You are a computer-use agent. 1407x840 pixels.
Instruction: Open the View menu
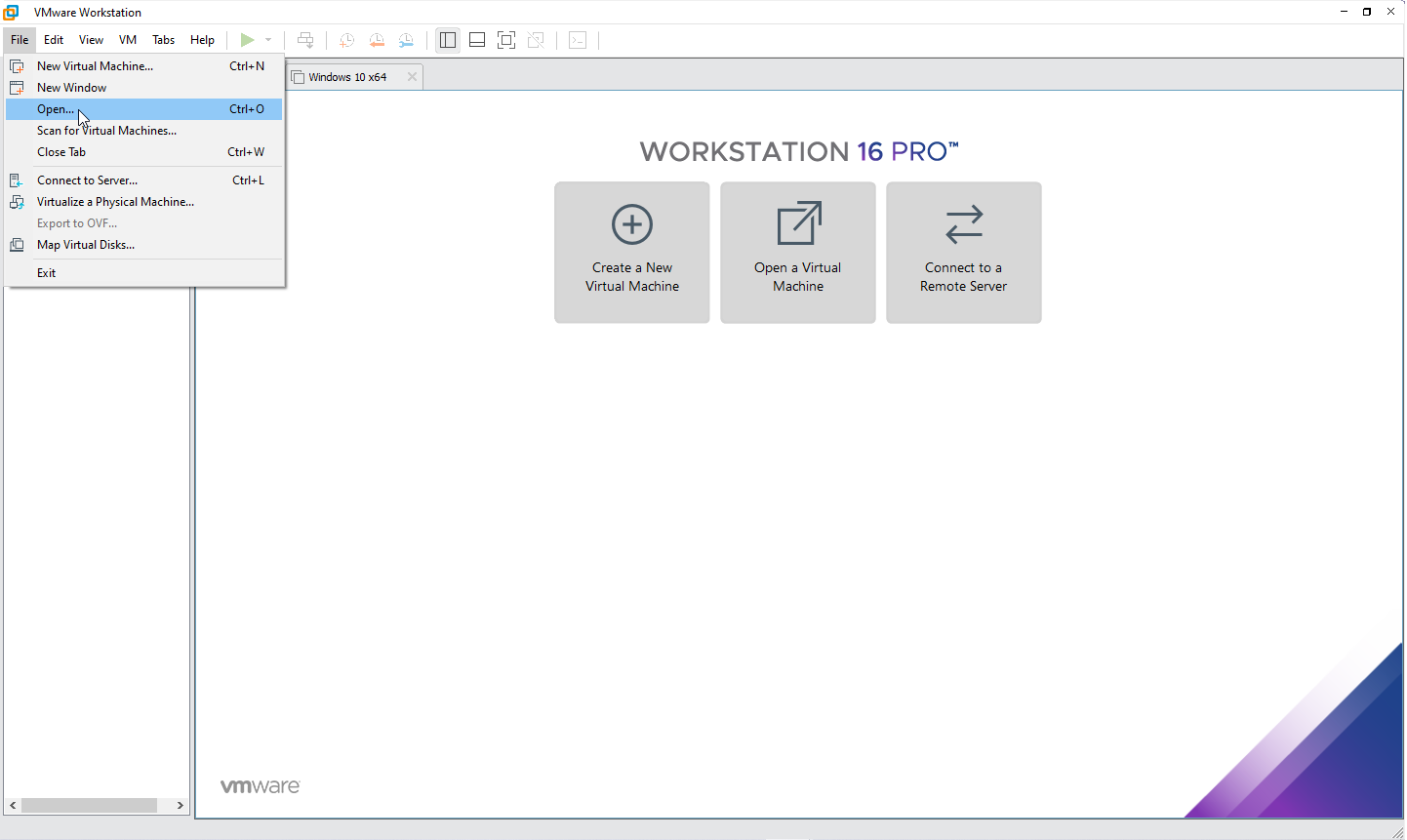point(91,40)
